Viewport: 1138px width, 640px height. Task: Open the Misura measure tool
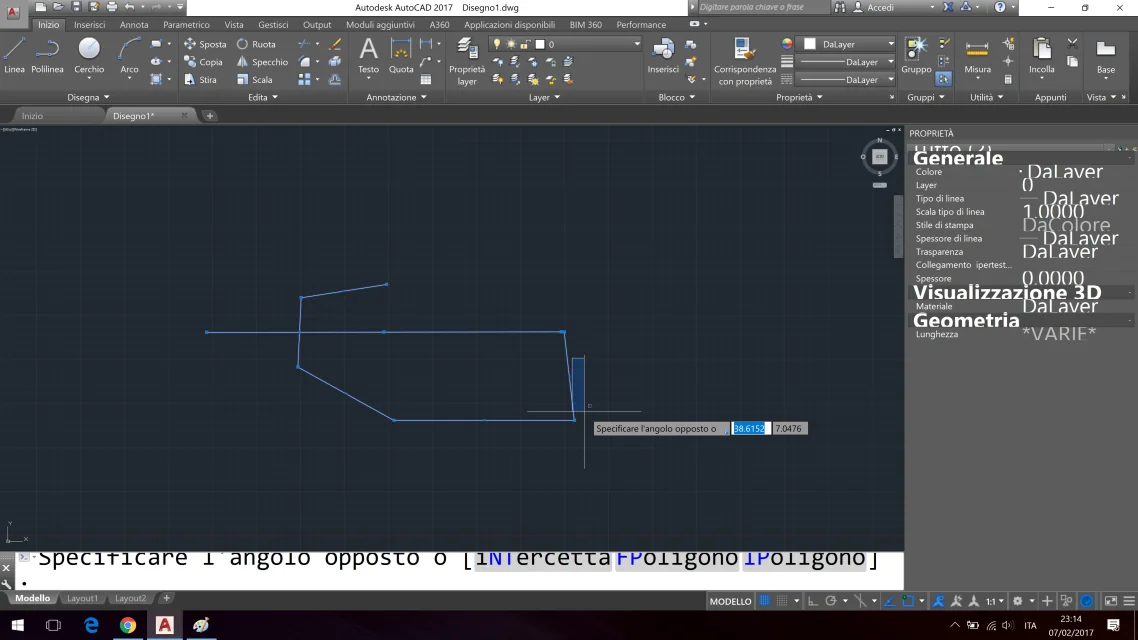coord(977,56)
